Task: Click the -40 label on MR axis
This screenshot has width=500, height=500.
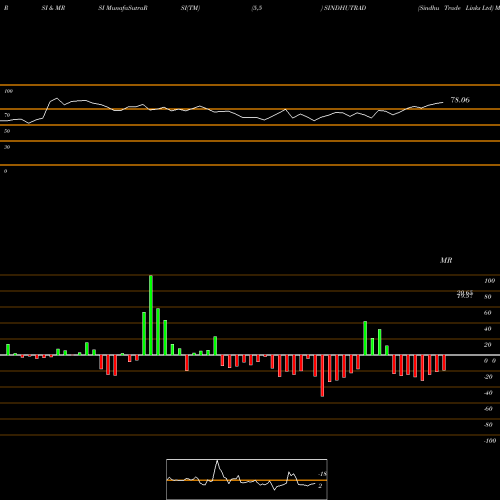Action: pos(488,393)
